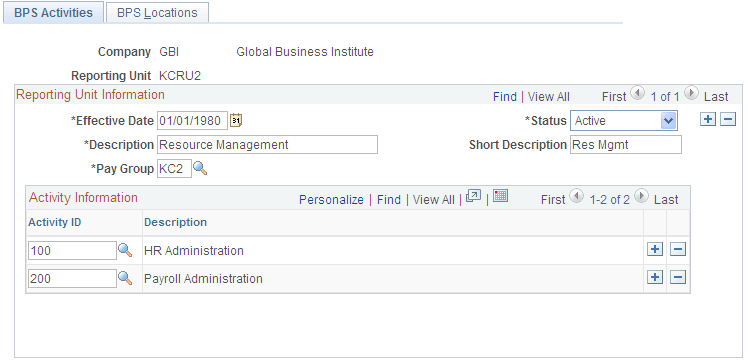The height and width of the screenshot is (362, 748).
Task: Click First in Activity Information grid
Action: 553,200
